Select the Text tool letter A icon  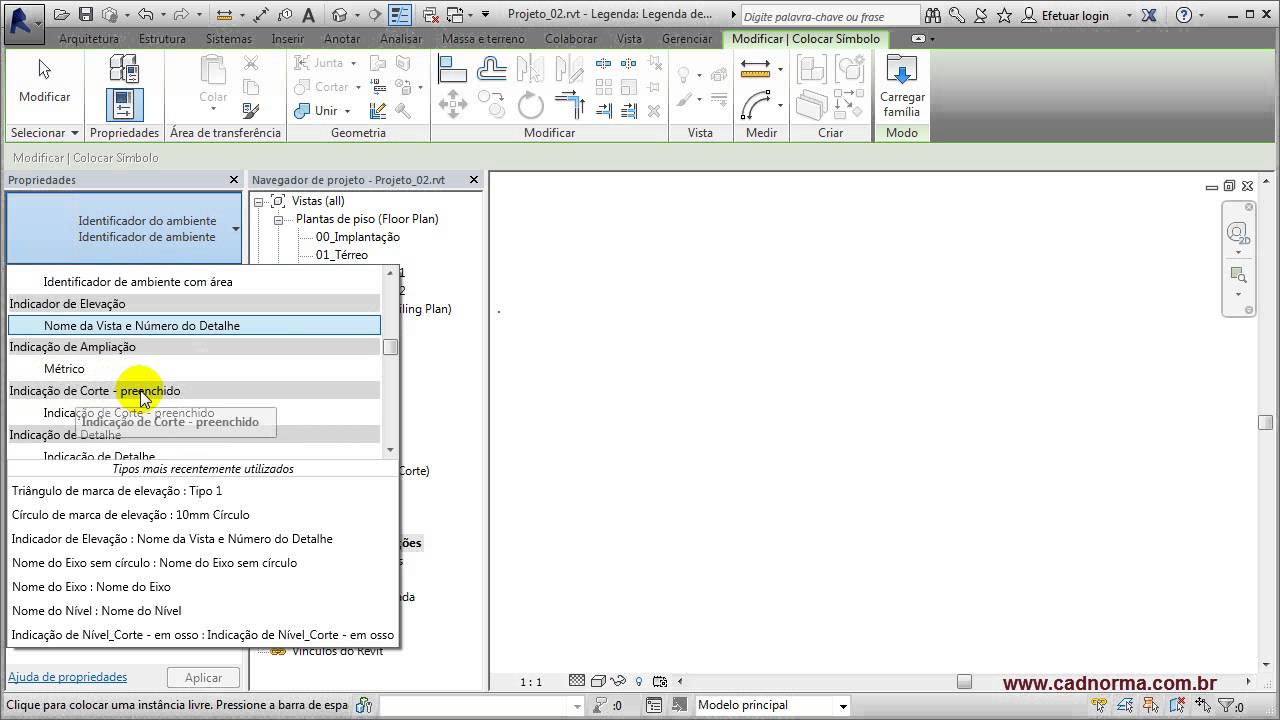click(x=309, y=15)
